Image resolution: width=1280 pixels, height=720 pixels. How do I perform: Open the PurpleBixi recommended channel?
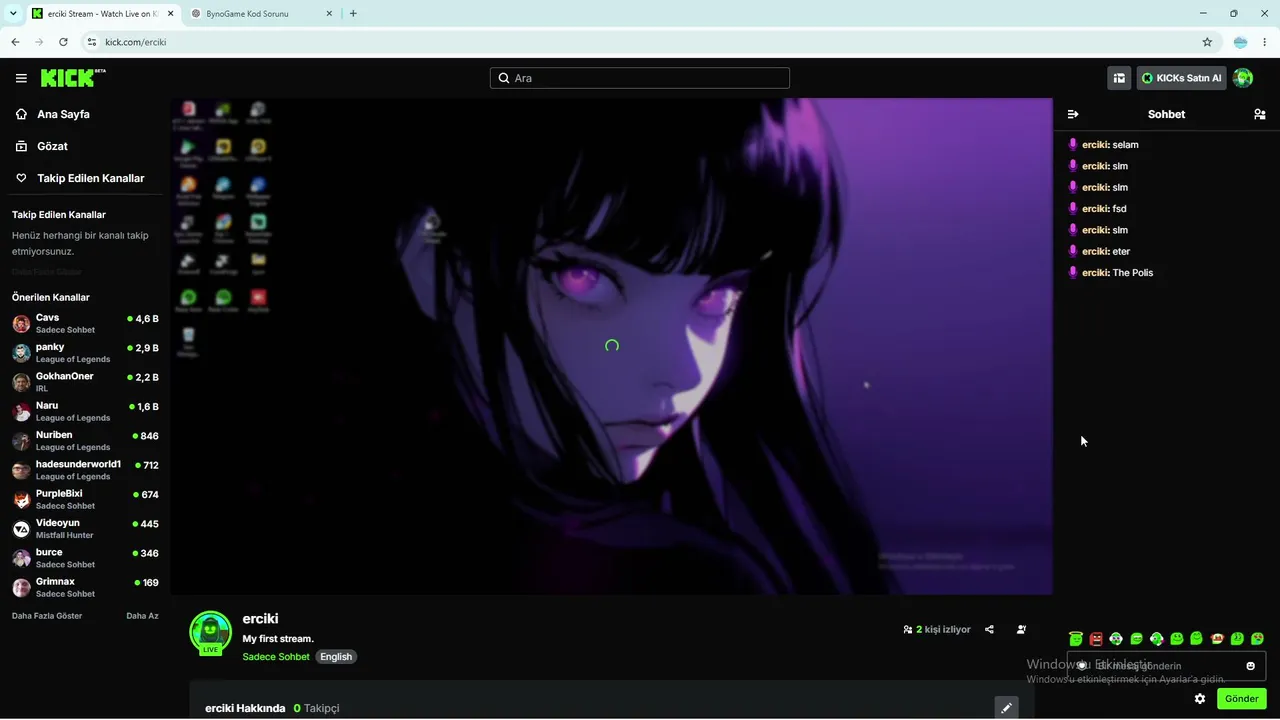tap(85, 499)
